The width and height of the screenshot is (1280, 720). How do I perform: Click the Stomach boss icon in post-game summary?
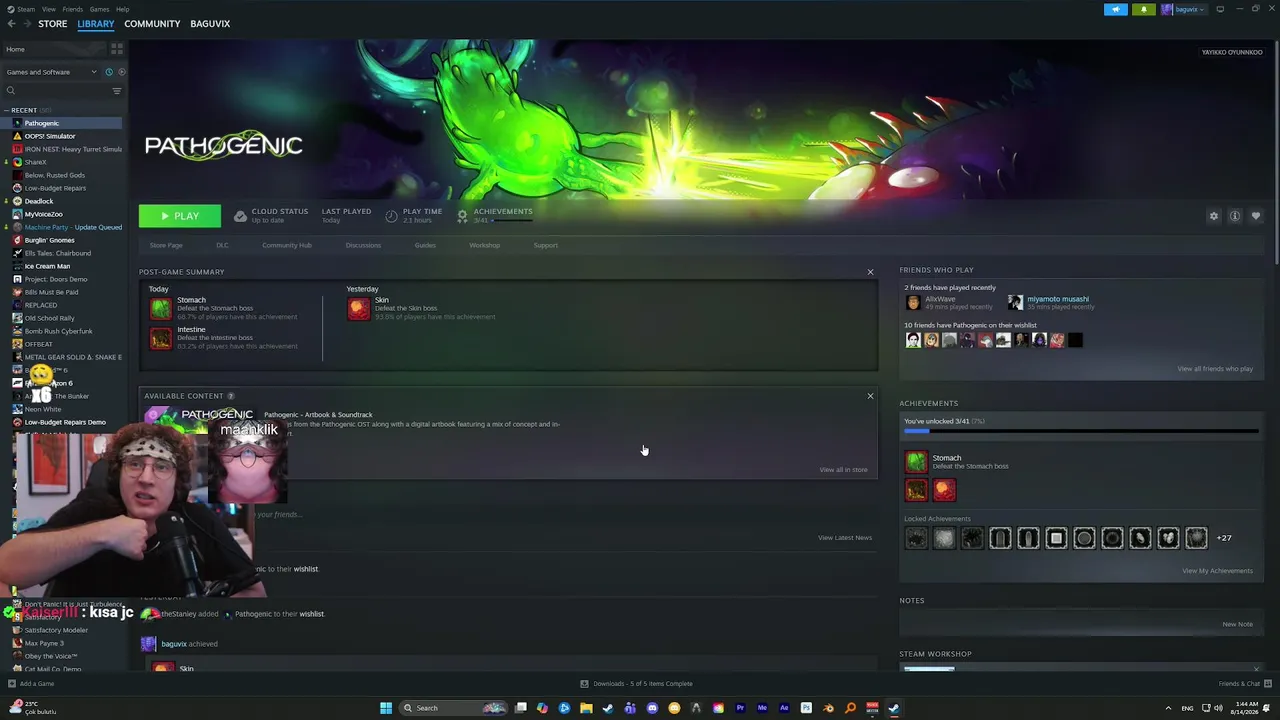tap(160, 309)
